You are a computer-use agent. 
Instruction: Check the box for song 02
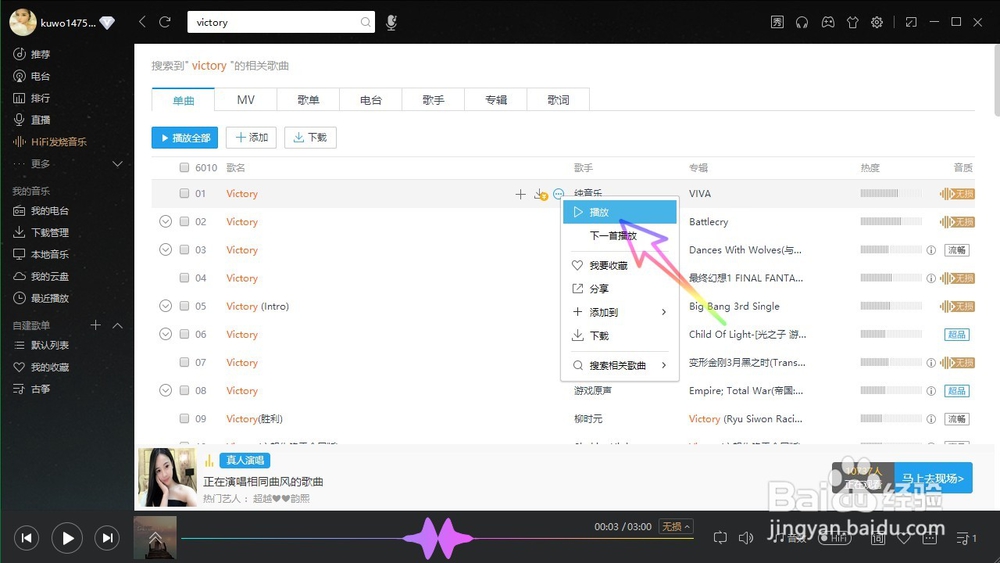click(x=184, y=221)
